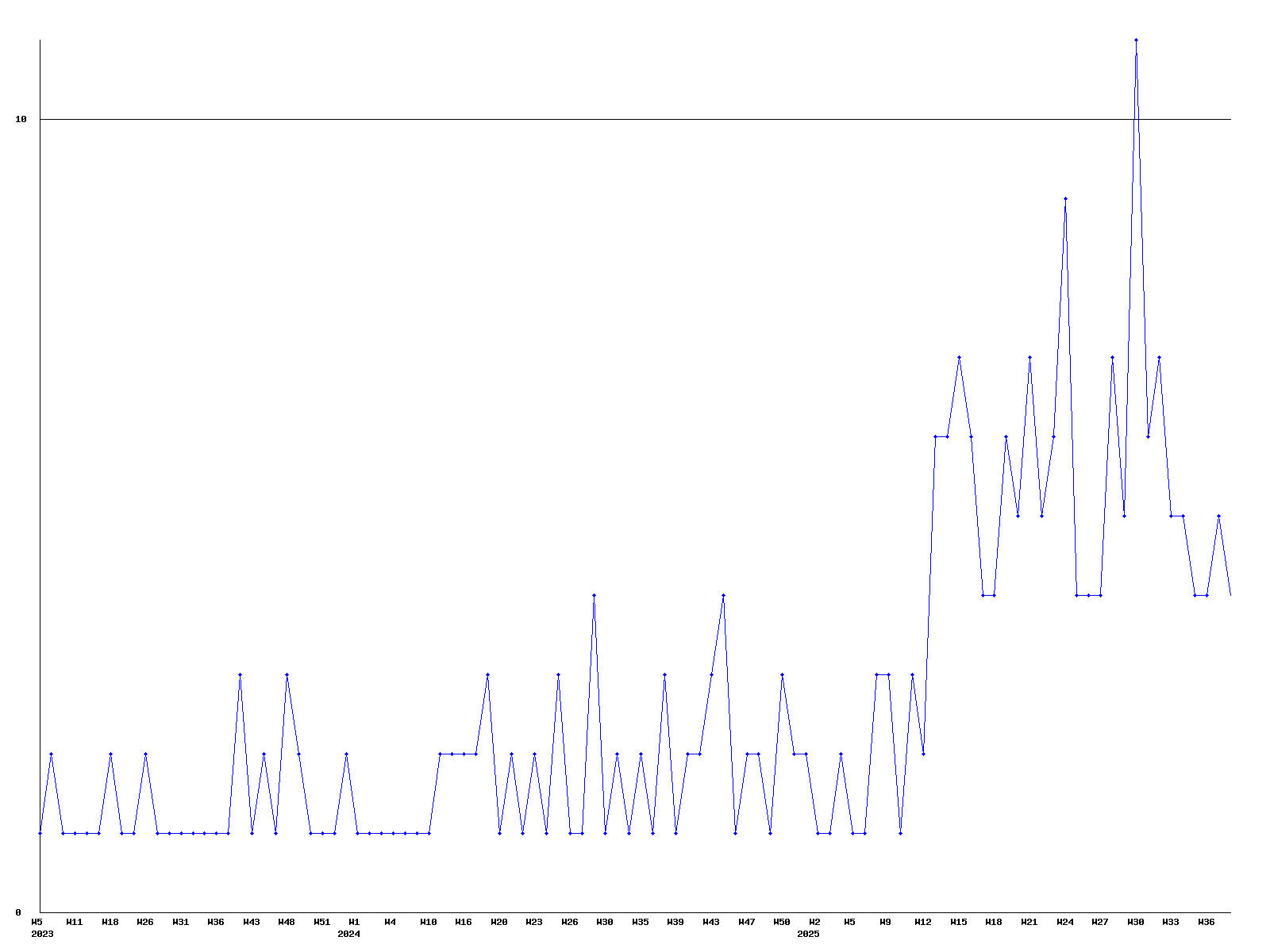Viewport: 1270px width, 952px height.
Task: Click the W48 week axis label
Action: 287,923
